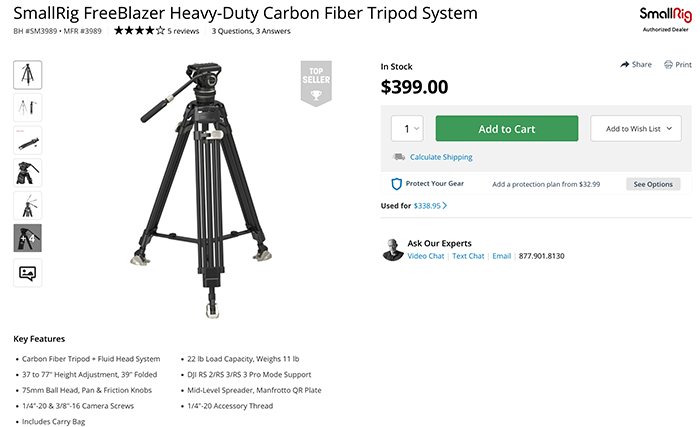Click the shipping truck icon
The height and width of the screenshot is (427, 700).
point(399,157)
